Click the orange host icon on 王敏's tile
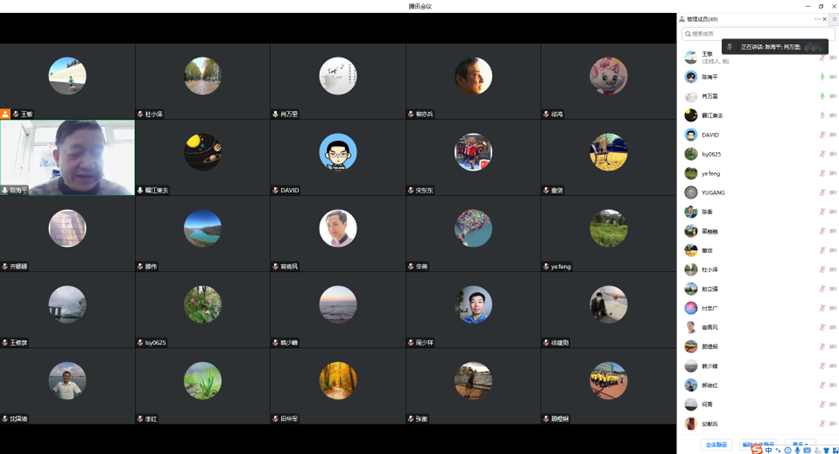This screenshot has width=839, height=454. coord(5,114)
